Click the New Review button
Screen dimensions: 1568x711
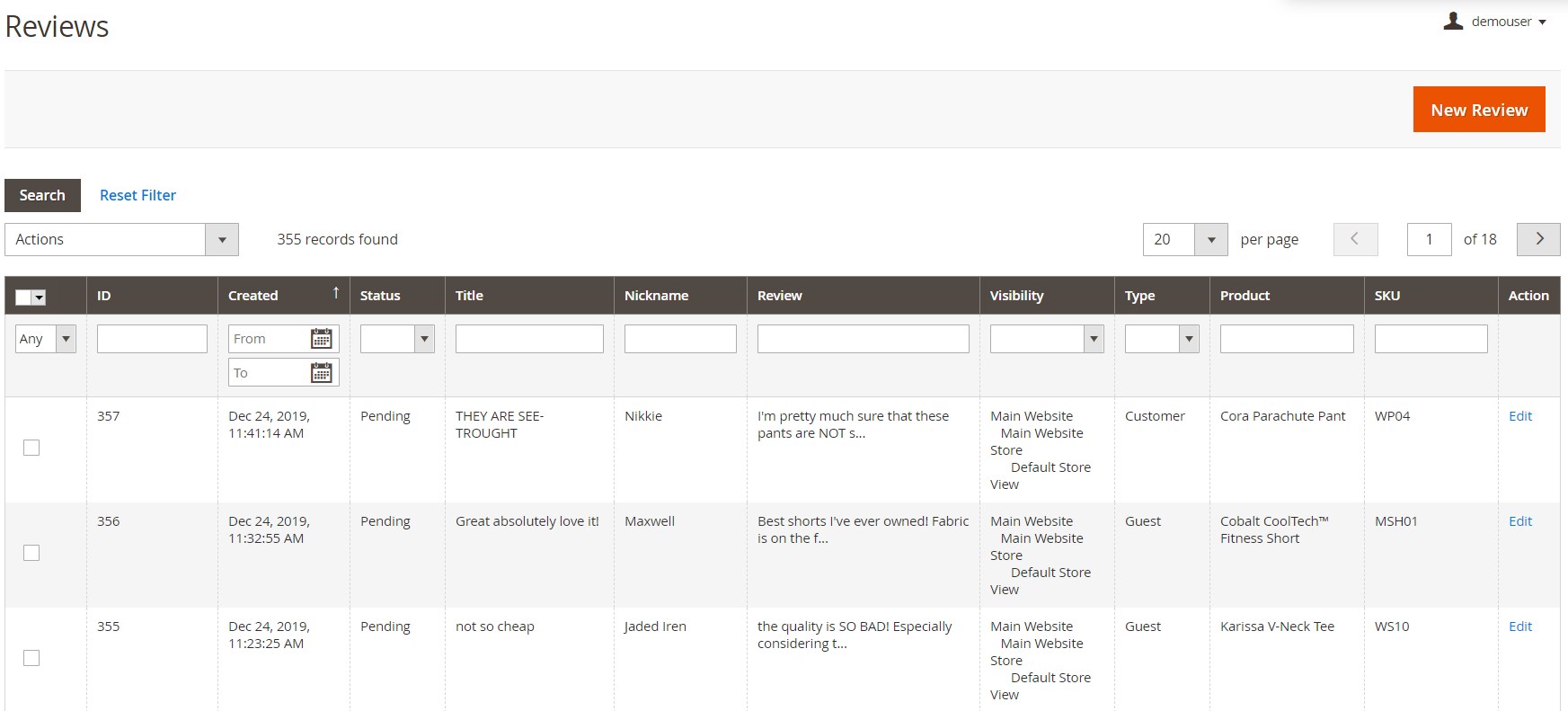1479,110
